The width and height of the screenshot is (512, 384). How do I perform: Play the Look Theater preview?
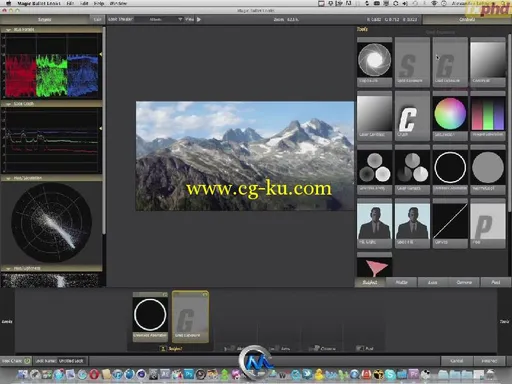point(199,19)
